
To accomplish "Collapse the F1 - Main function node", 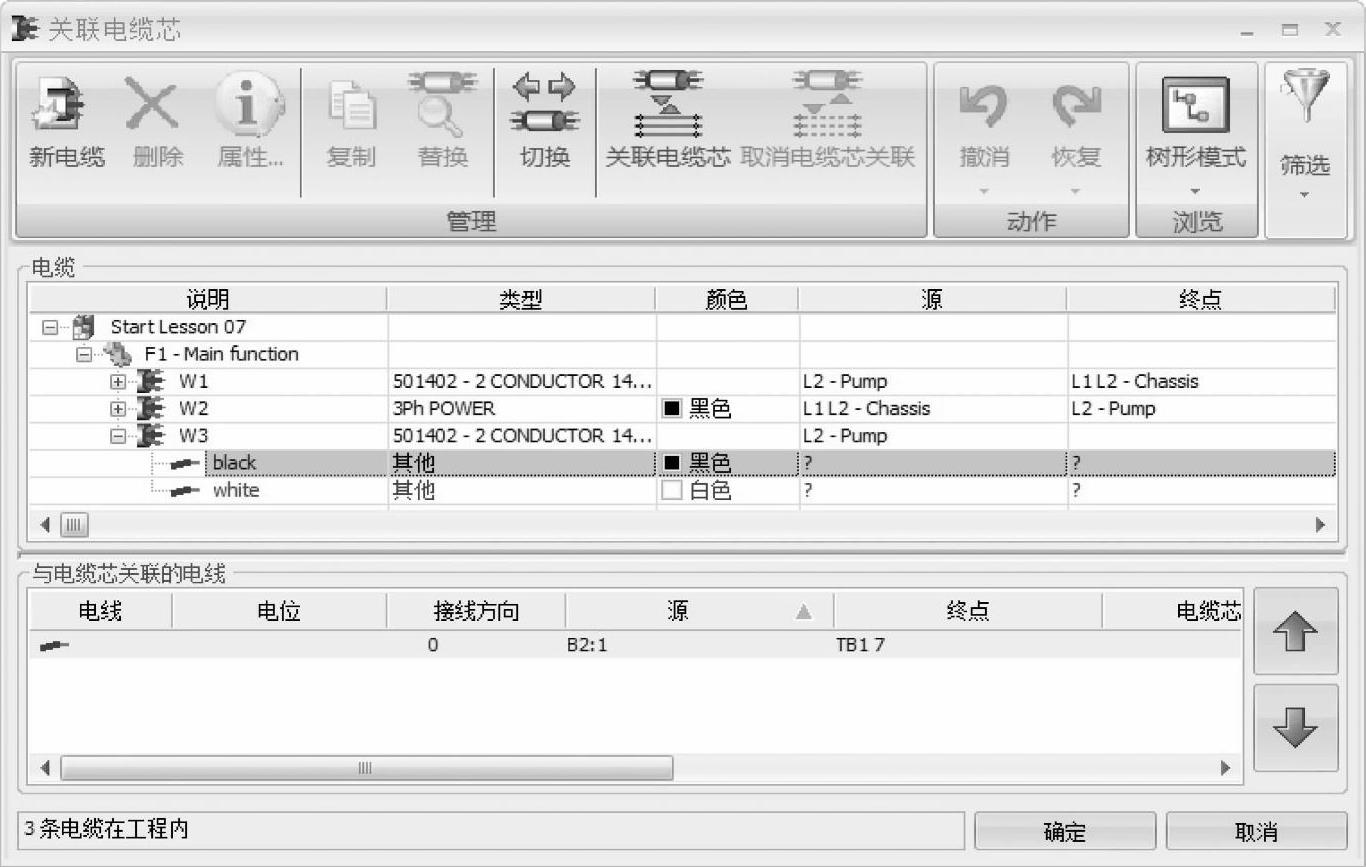I will click(84, 354).
